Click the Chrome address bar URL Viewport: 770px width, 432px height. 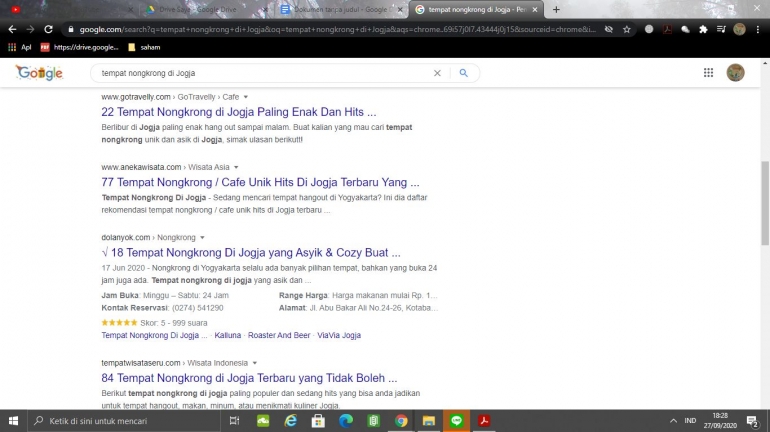click(338, 29)
